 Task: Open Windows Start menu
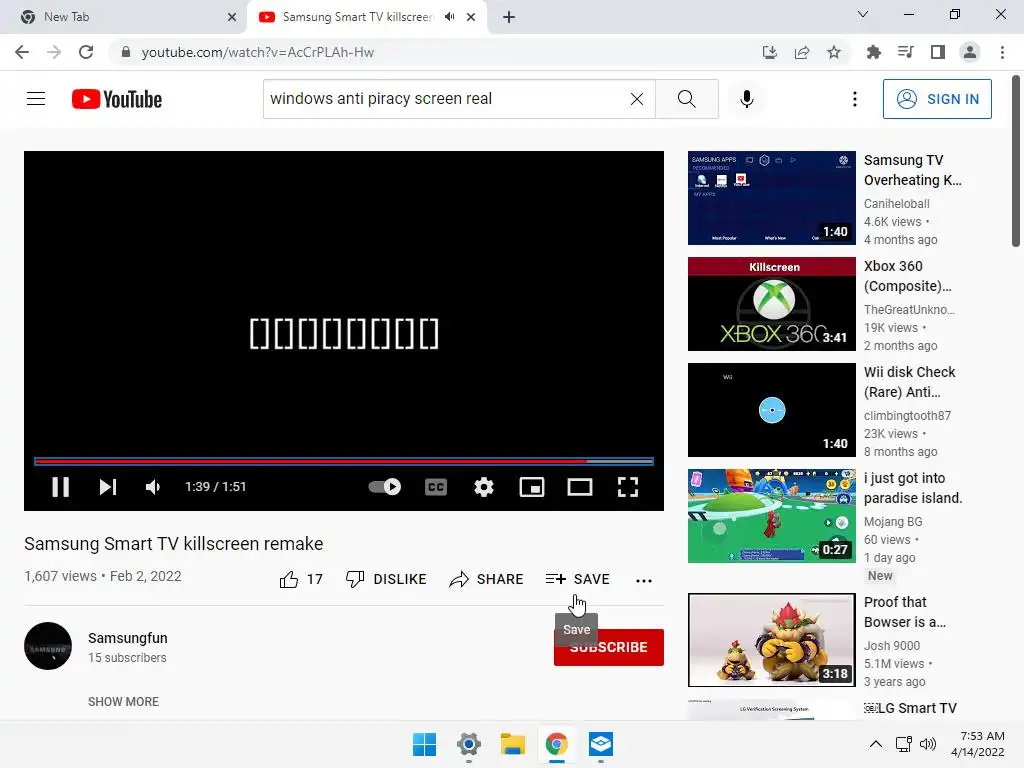[424, 744]
